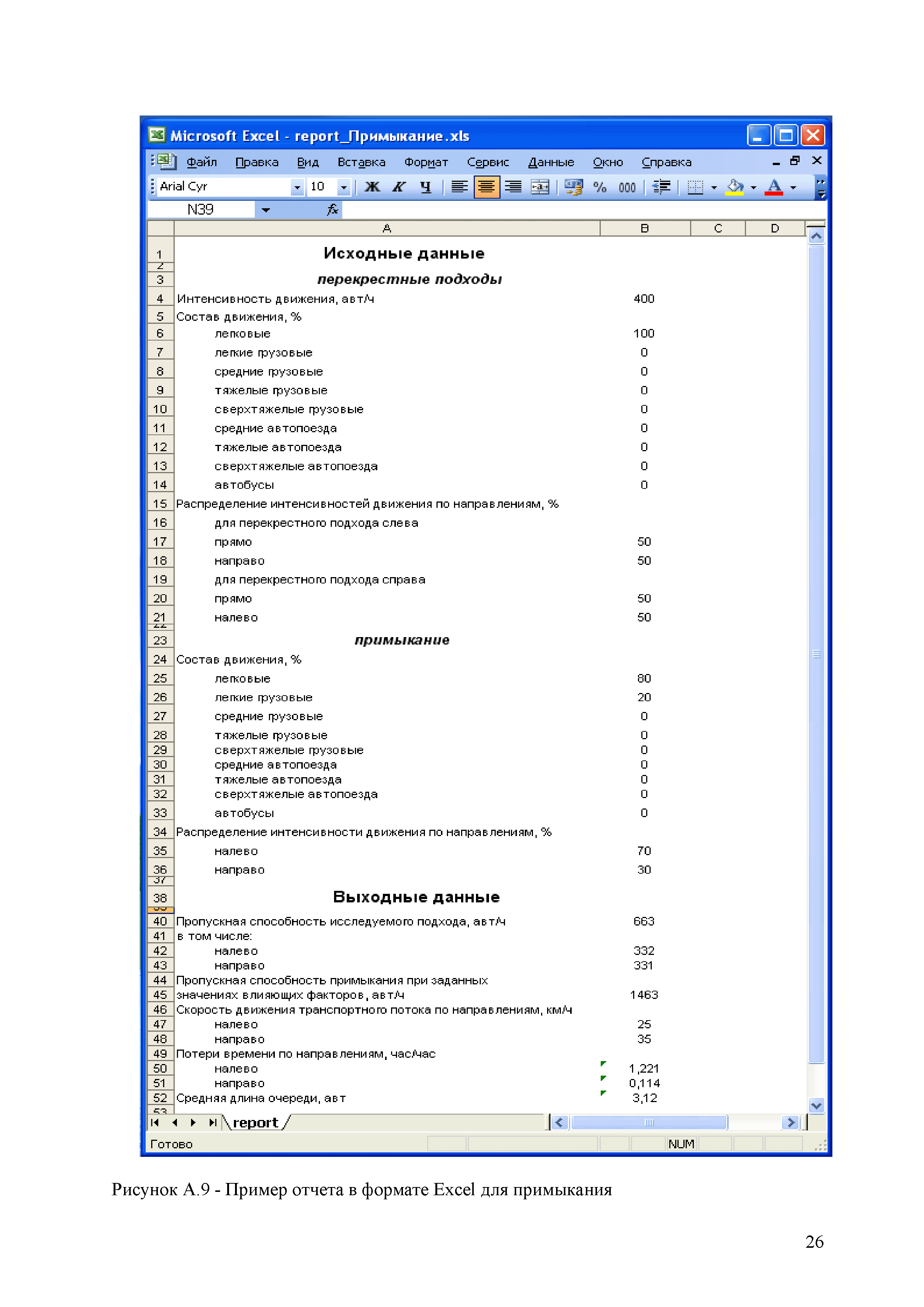Align text left in toolbar
The image size is (924, 1307).
pos(459,187)
